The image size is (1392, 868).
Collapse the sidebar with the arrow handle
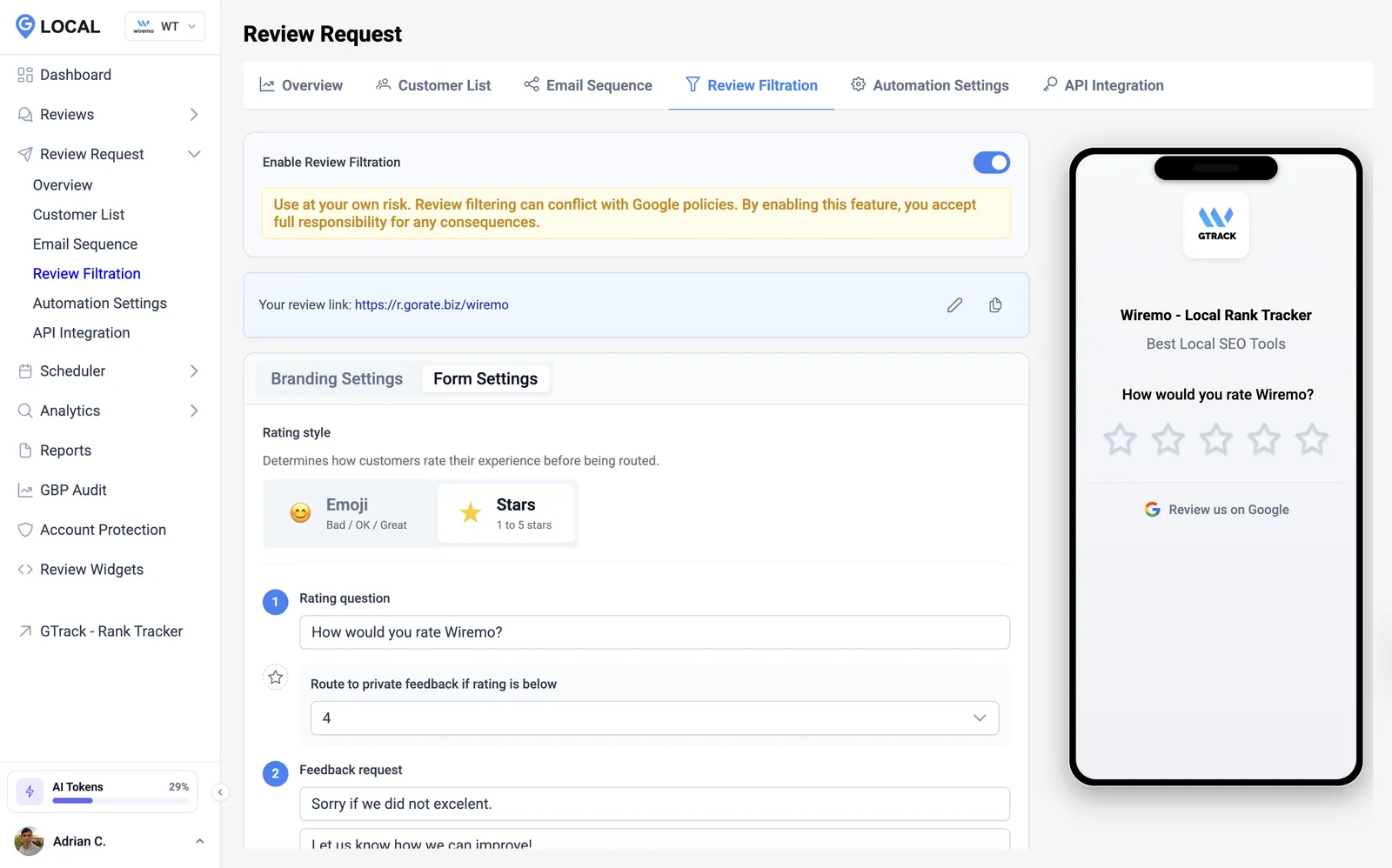point(220,792)
